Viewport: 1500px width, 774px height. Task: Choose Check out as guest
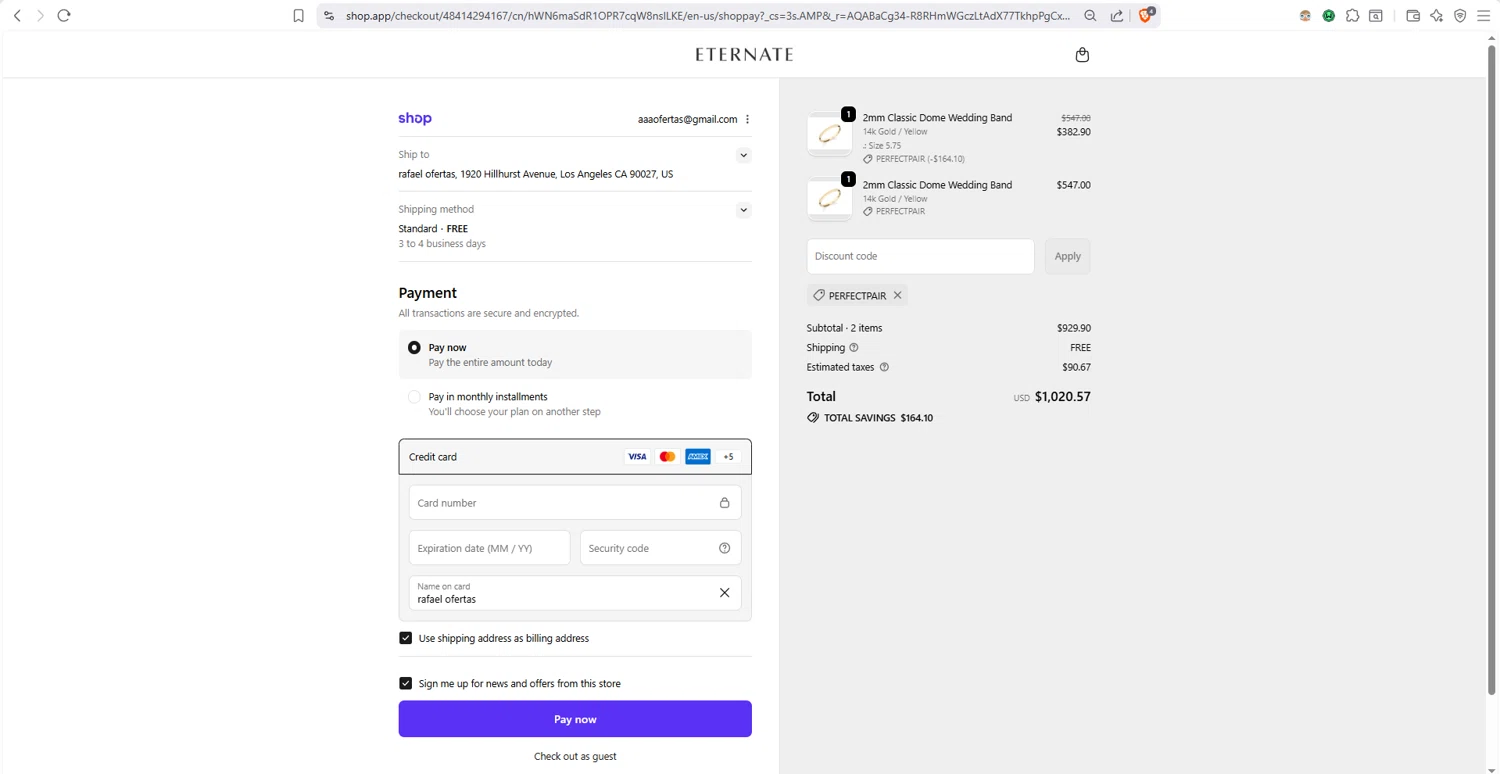pyautogui.click(x=575, y=757)
